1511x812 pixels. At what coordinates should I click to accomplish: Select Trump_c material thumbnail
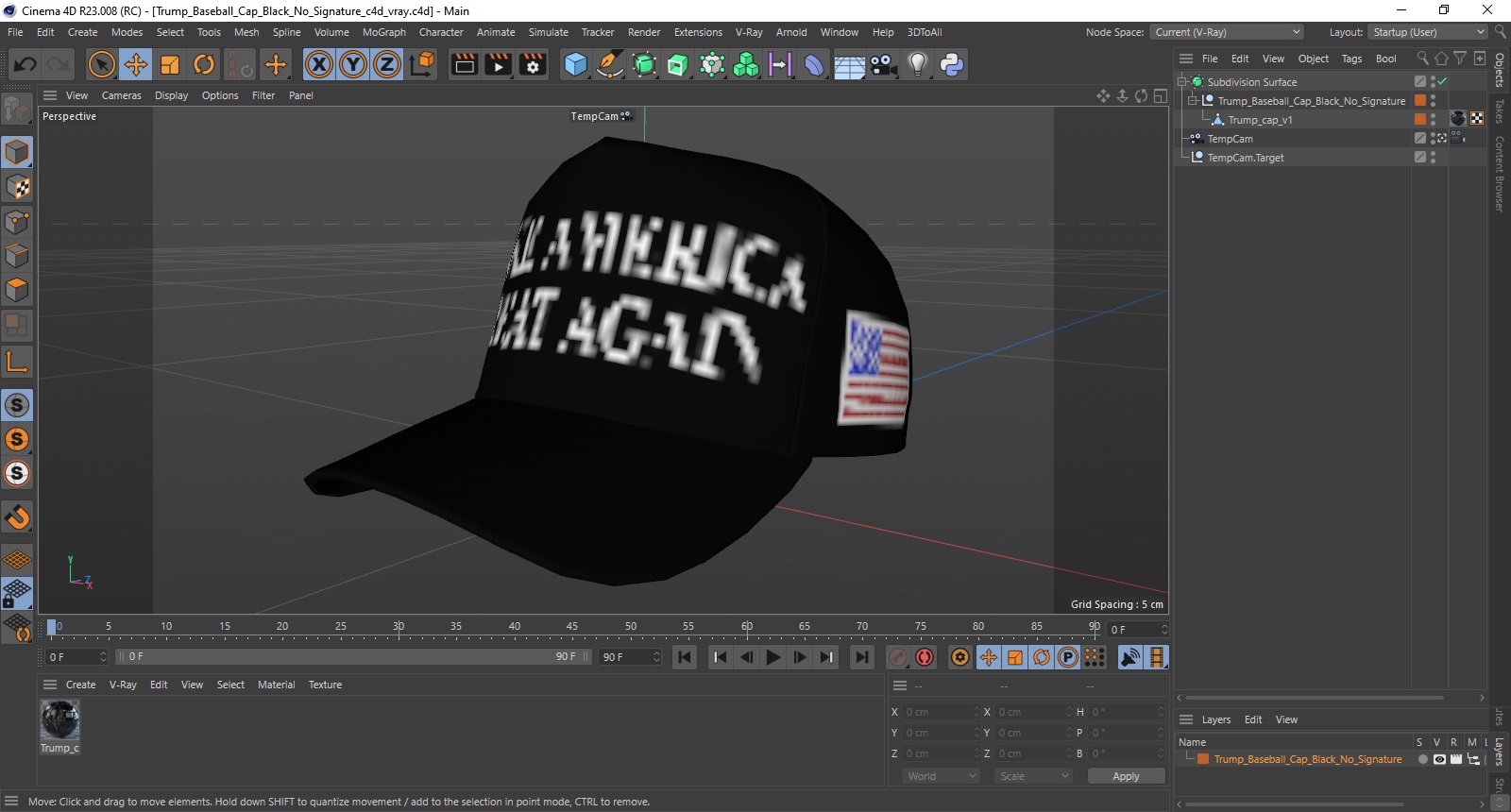pos(59,720)
